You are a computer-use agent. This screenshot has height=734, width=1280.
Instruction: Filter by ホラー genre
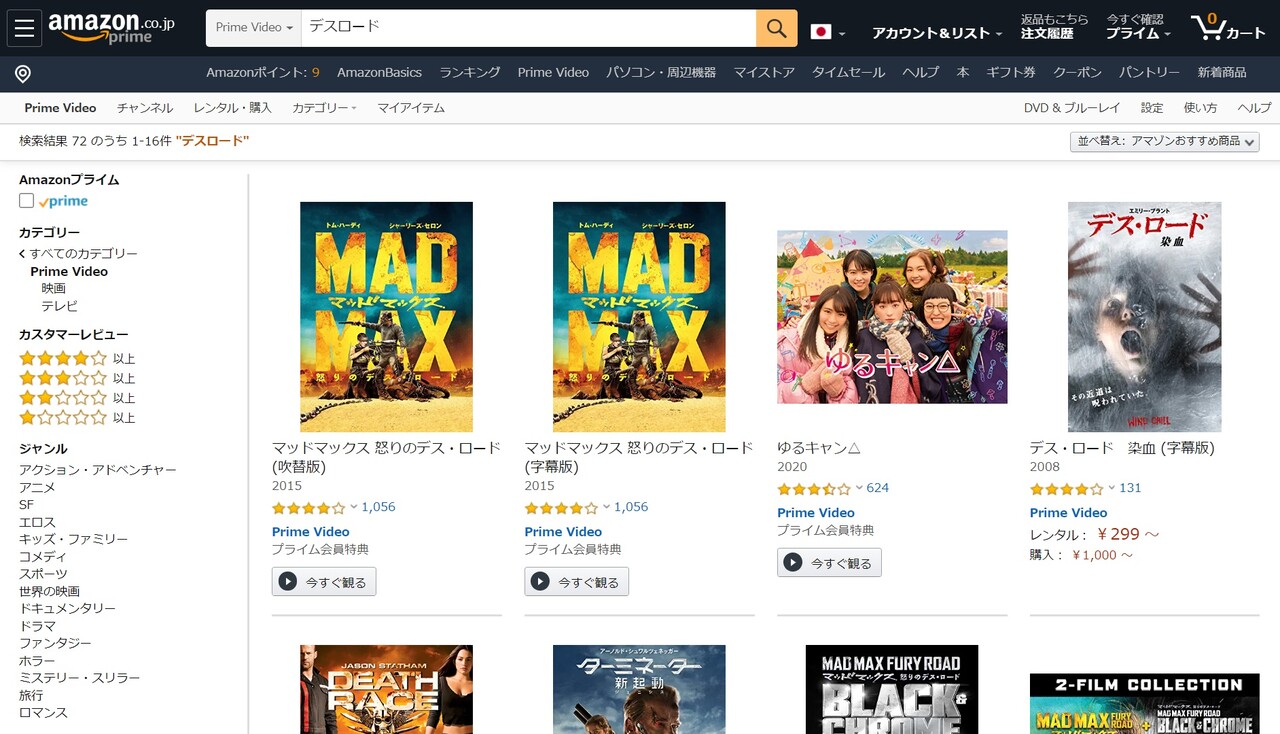[37, 661]
